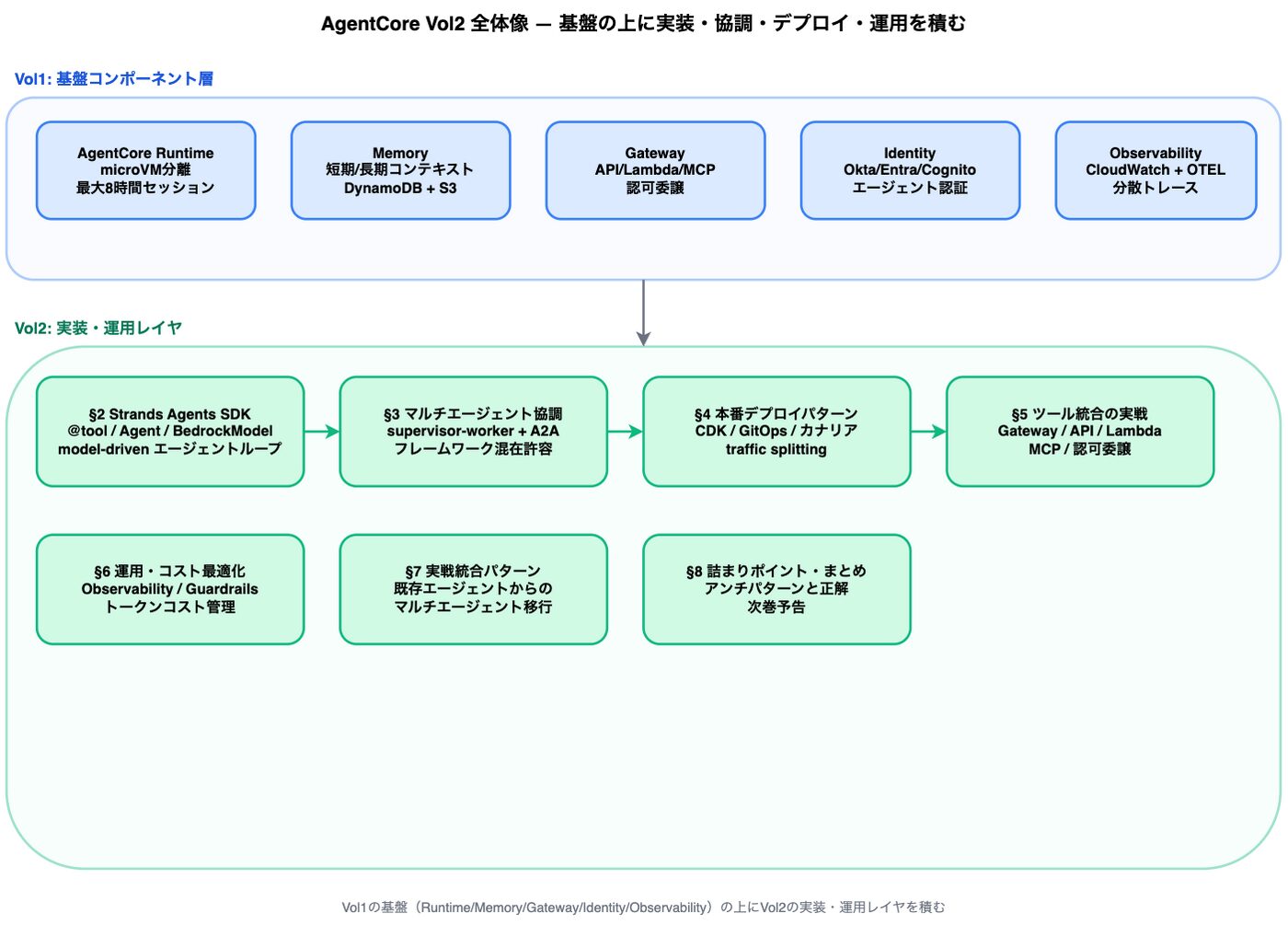The height and width of the screenshot is (925, 1288).
Task: Select the 'AgentCore Vol2 全体像' diagram title
Action: coord(644,24)
